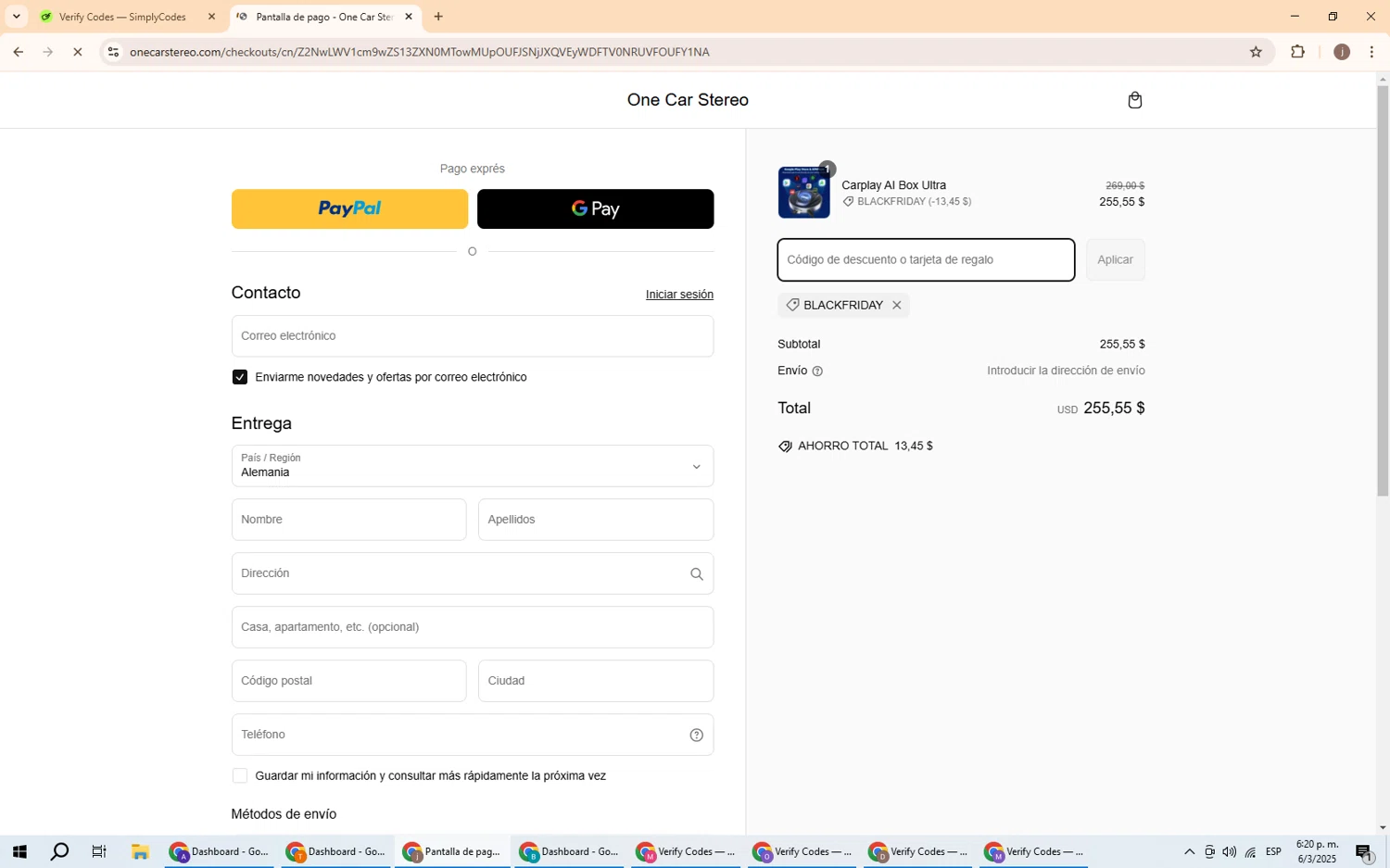Open the tab search dropdown arrow
Image resolution: width=1390 pixels, height=868 pixels.
pyautogui.click(x=16, y=17)
